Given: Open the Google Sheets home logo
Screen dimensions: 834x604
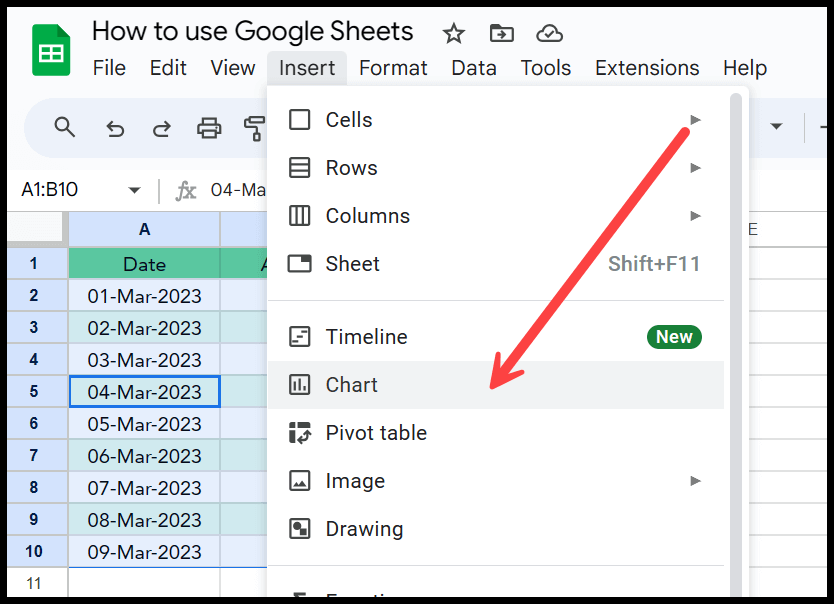Looking at the screenshot, I should (51, 51).
